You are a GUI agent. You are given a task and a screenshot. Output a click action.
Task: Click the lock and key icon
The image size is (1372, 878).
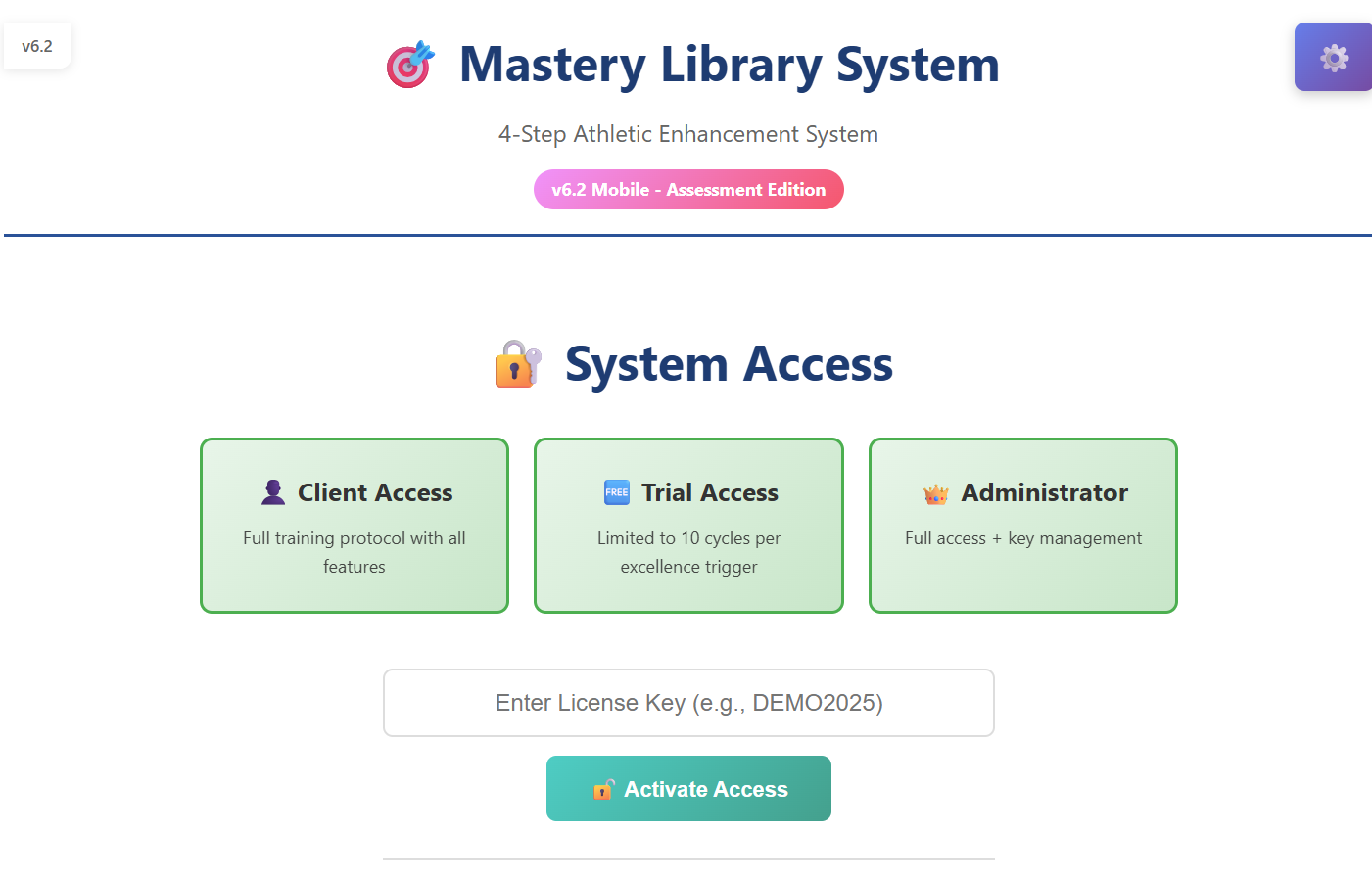tap(518, 364)
